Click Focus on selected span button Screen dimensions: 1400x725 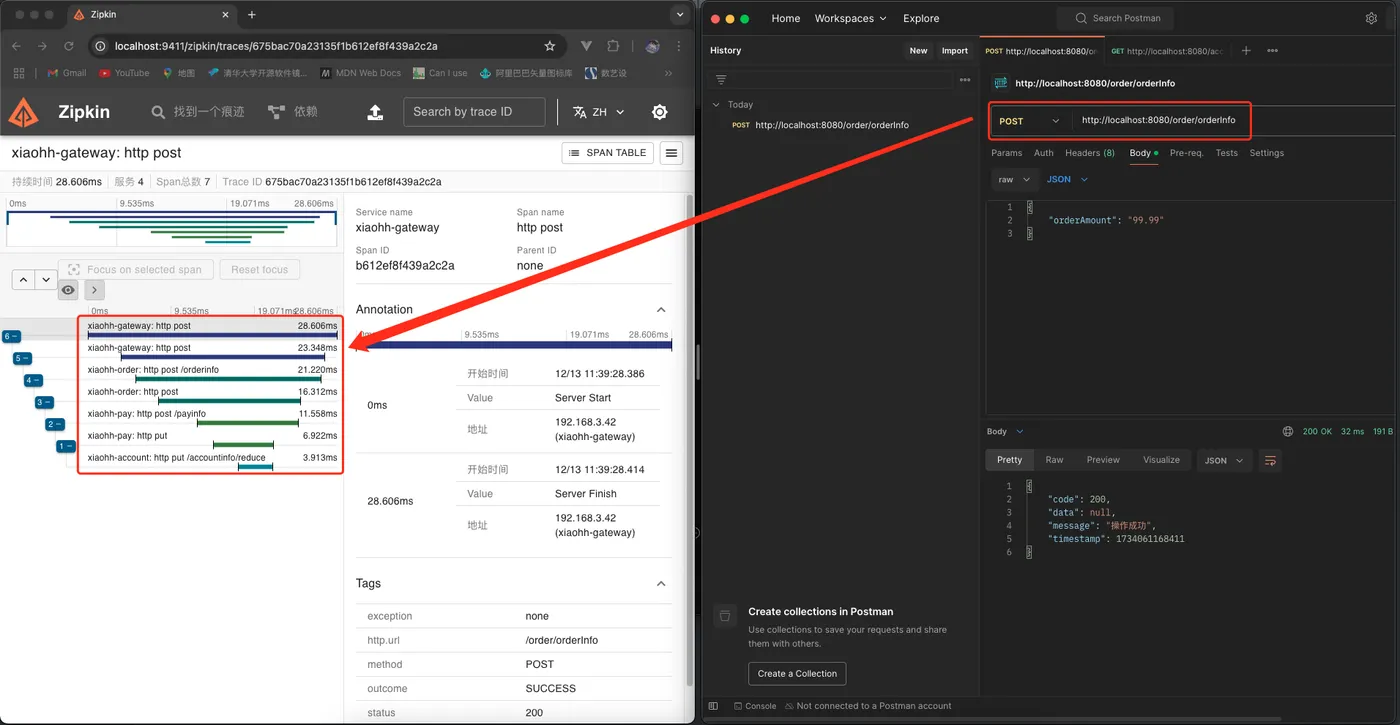[135, 269]
